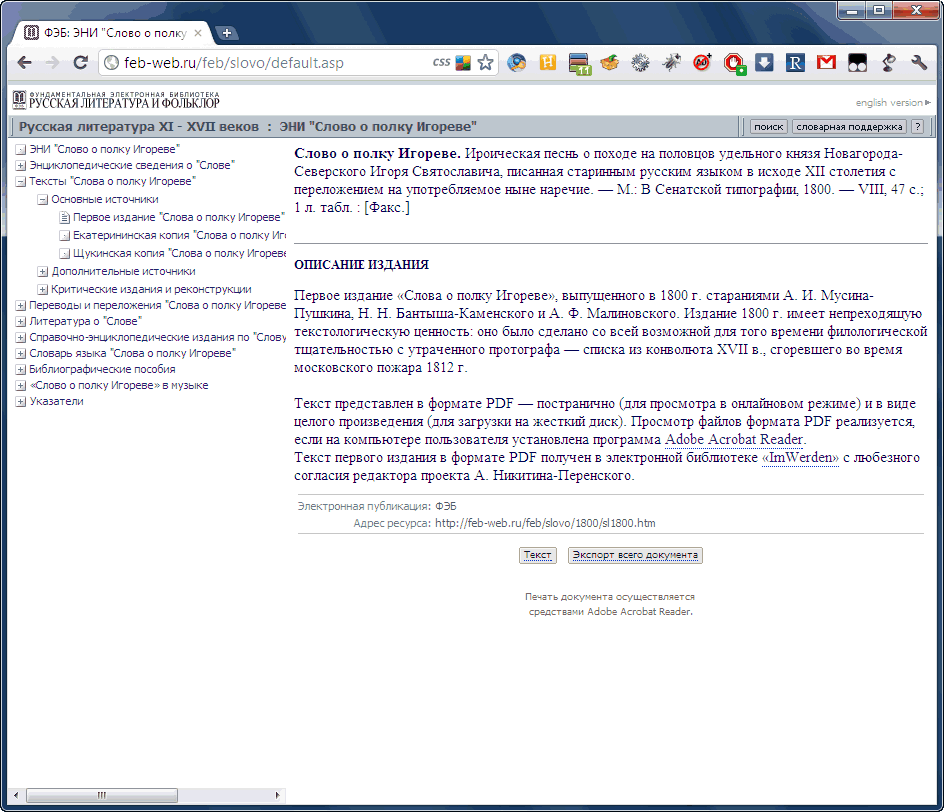Click the colorful squares icon in the address bar

(463, 63)
